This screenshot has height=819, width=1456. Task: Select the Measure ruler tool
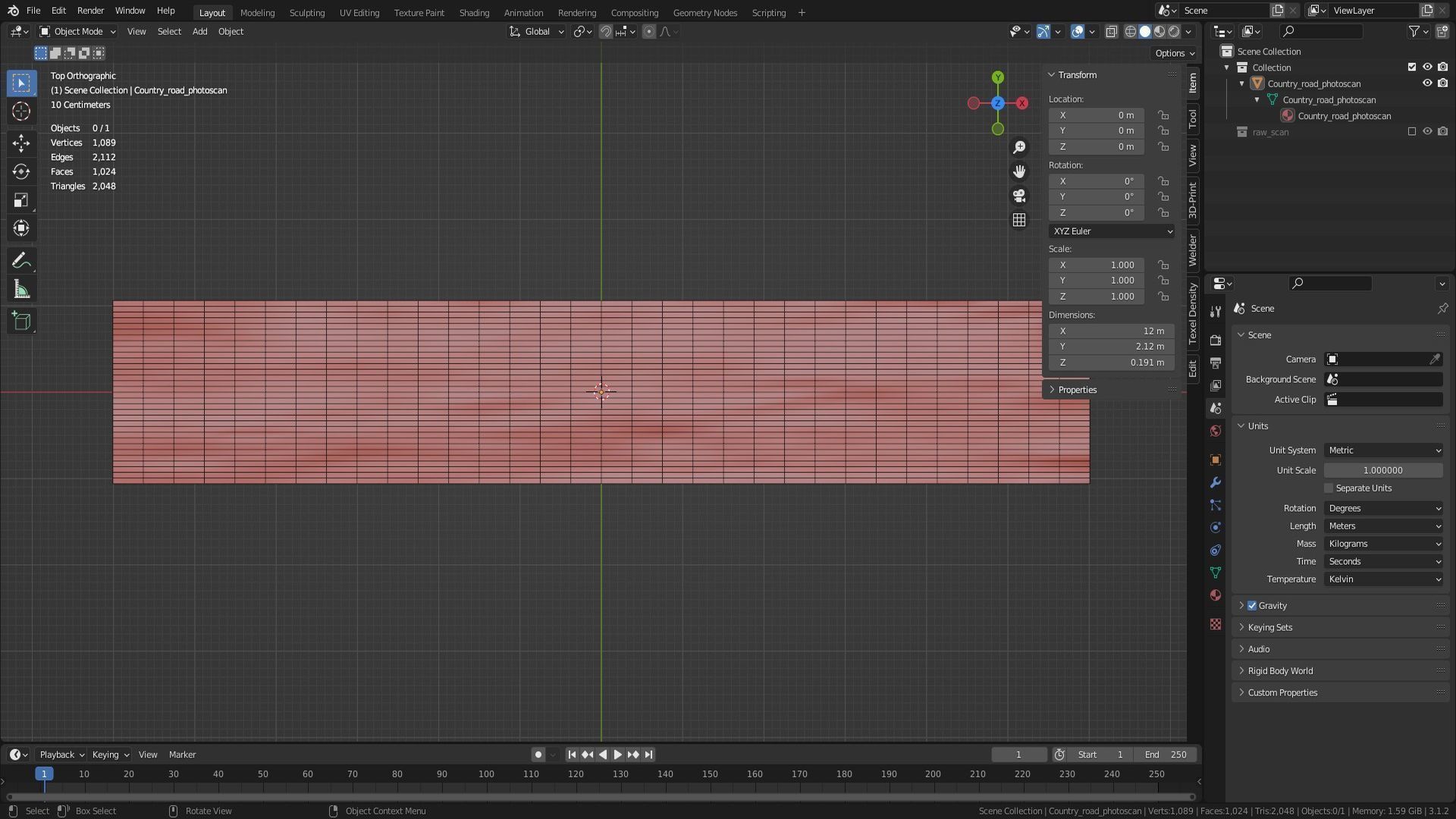tap(21, 290)
